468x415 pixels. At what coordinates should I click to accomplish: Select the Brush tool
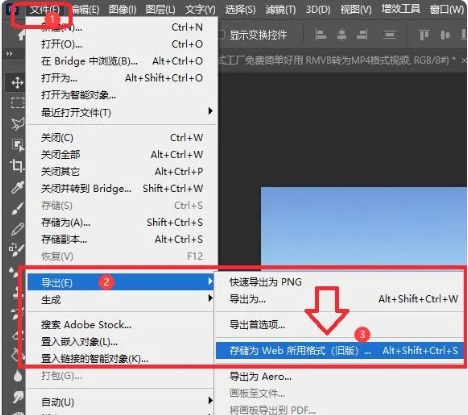point(17,208)
